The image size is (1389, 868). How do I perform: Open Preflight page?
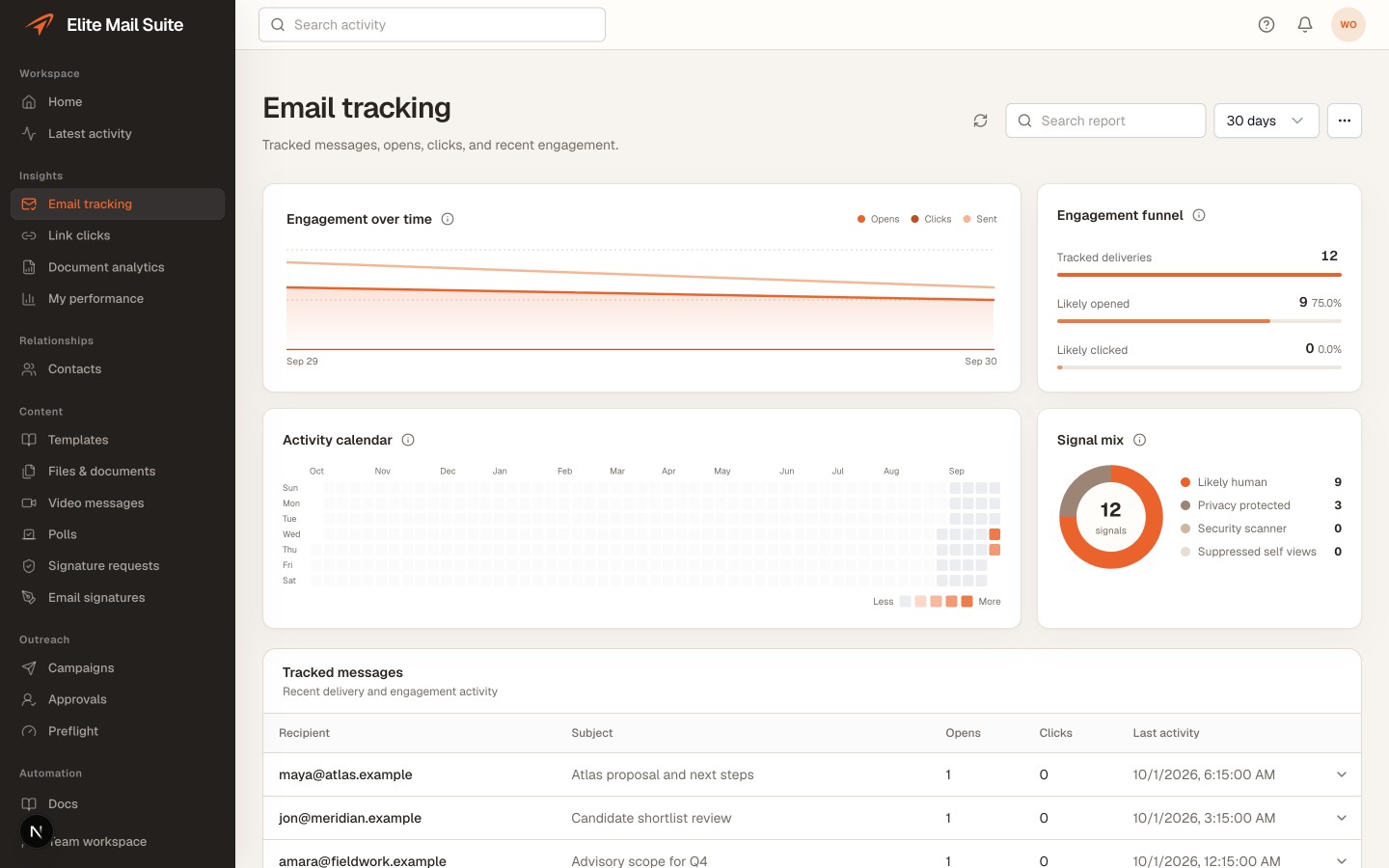(x=118, y=731)
